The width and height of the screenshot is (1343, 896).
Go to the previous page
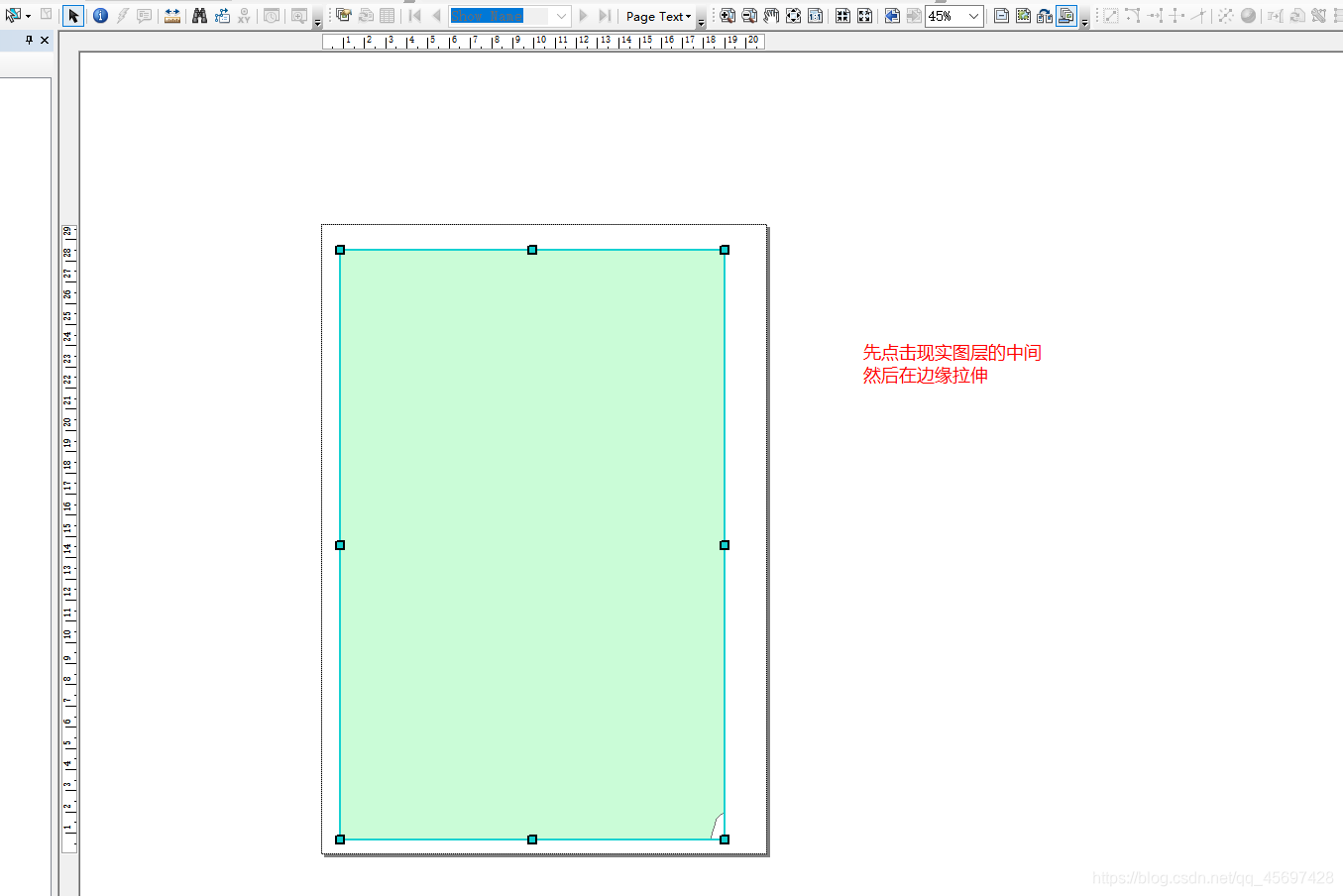click(436, 16)
